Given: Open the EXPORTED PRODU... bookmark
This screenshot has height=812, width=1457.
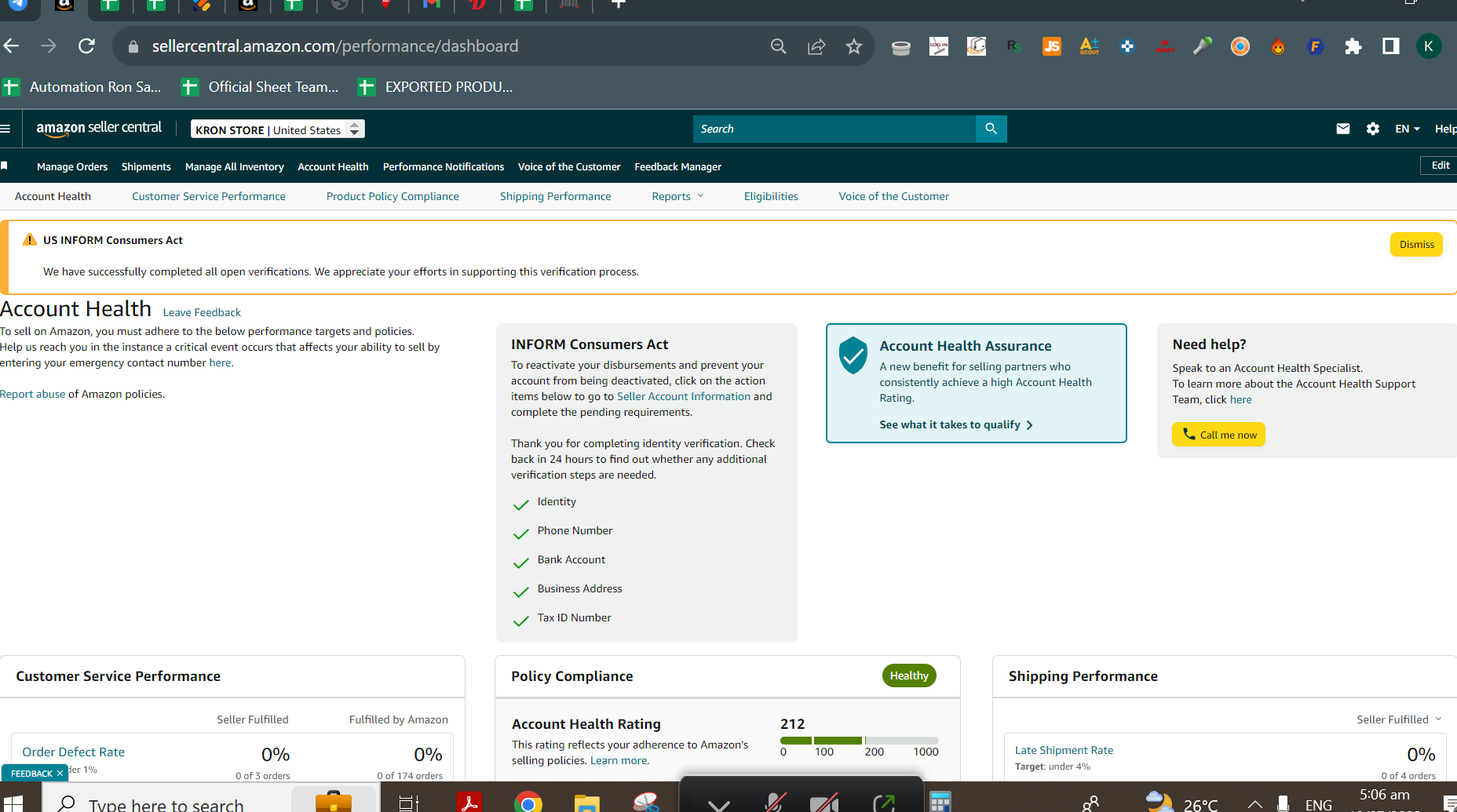Looking at the screenshot, I should click(435, 87).
